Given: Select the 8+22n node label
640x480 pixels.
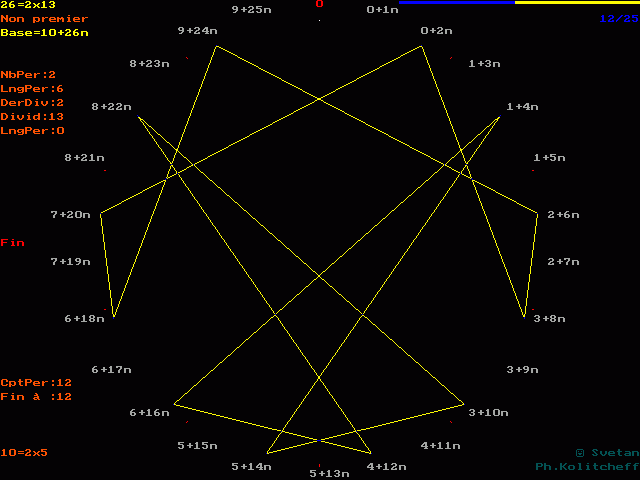Looking at the screenshot, I should pyautogui.click(x=111, y=107).
